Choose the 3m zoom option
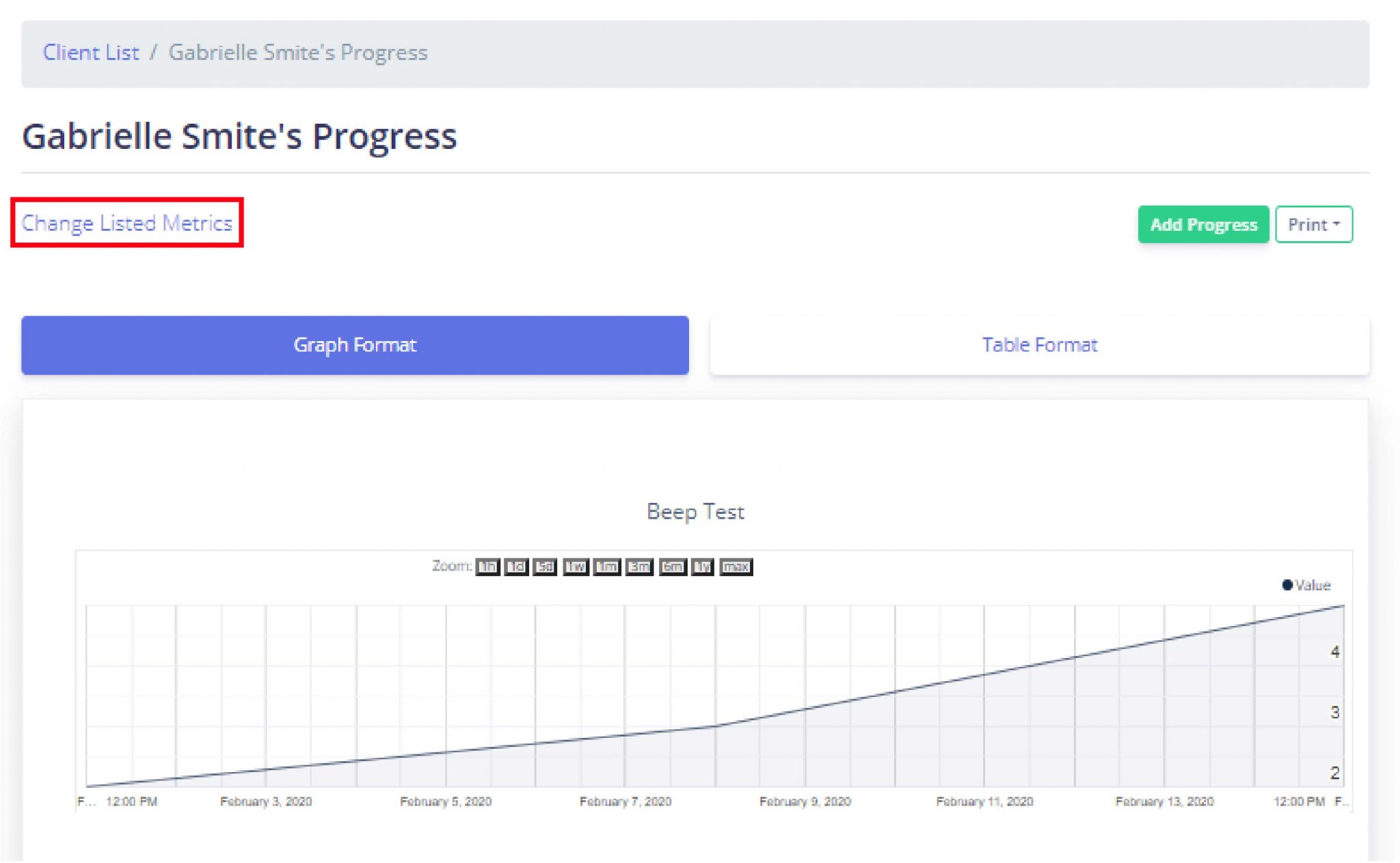This screenshot has width=1400, height=863. coord(638,566)
